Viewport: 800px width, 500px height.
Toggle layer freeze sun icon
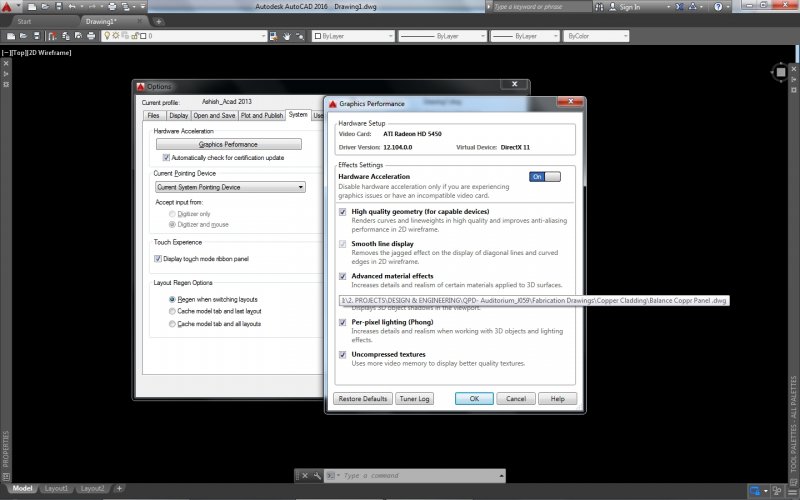[x=116, y=36]
